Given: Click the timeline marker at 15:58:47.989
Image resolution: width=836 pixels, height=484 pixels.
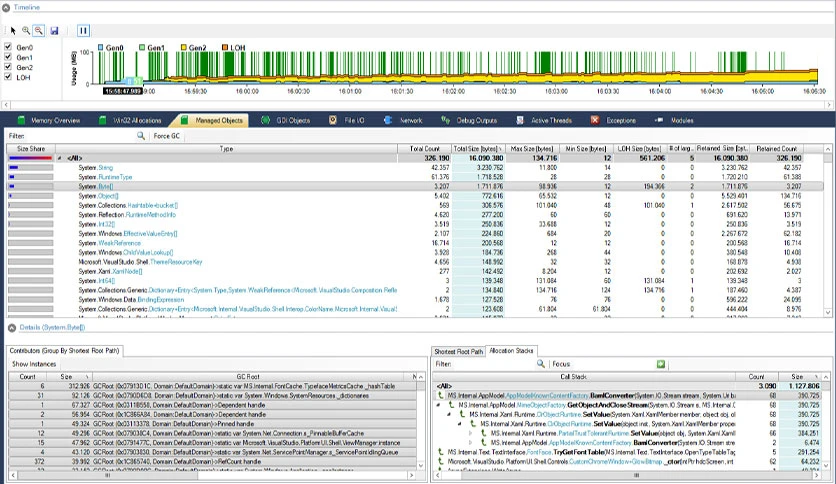Looking at the screenshot, I should [123, 91].
